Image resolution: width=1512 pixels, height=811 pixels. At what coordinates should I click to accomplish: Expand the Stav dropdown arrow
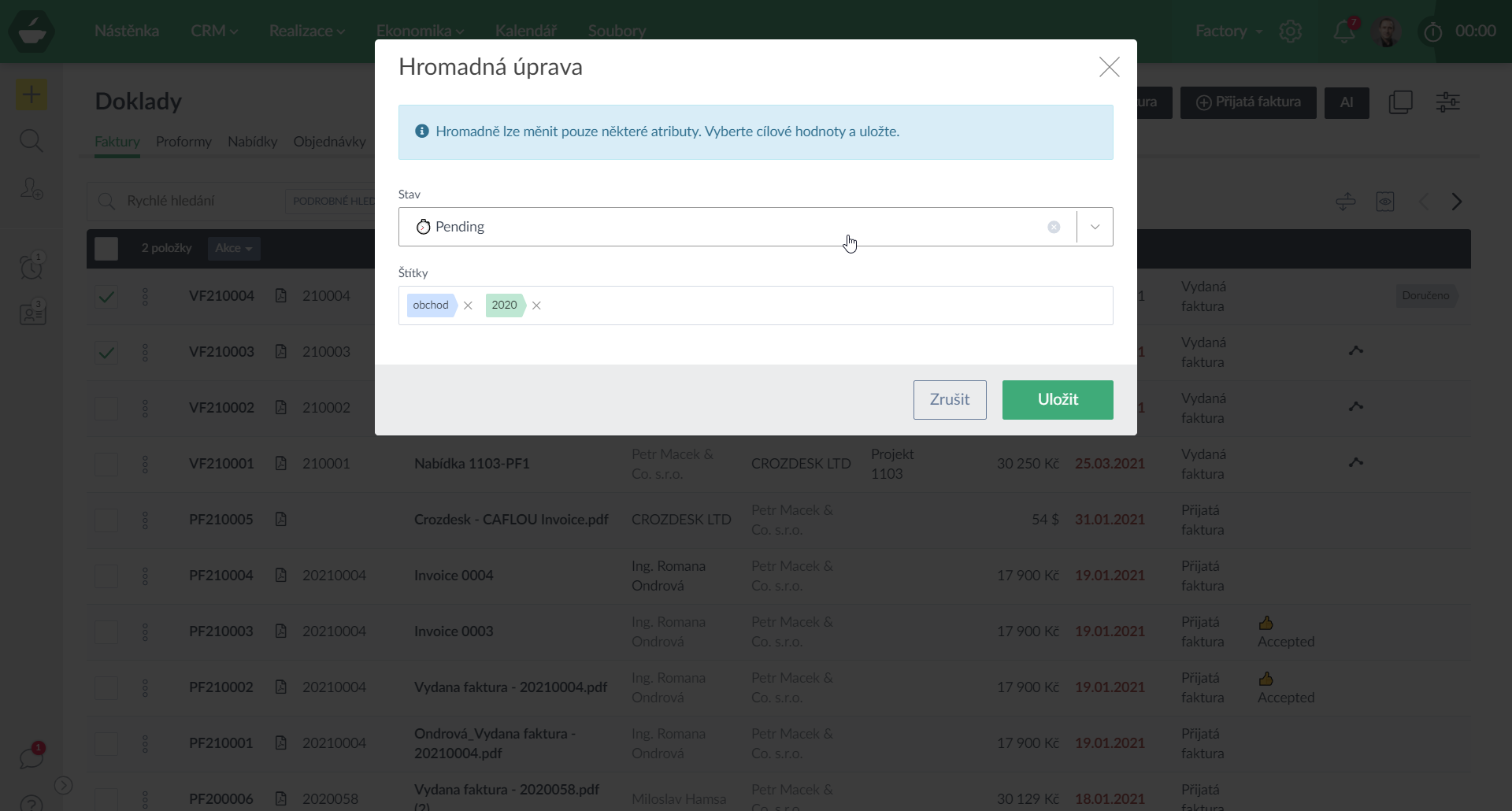pyautogui.click(x=1095, y=227)
